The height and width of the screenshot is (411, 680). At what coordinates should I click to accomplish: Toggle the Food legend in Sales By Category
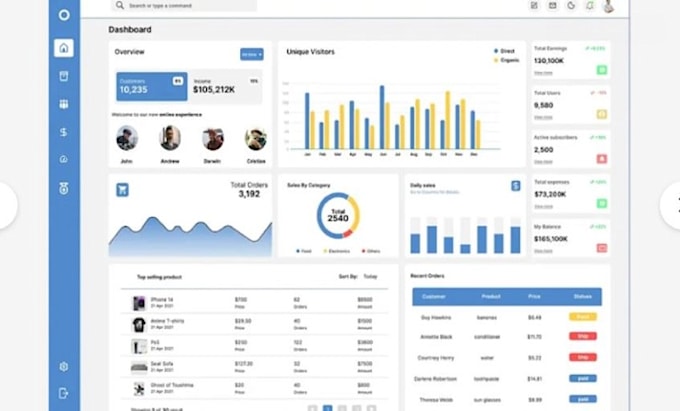(x=304, y=251)
